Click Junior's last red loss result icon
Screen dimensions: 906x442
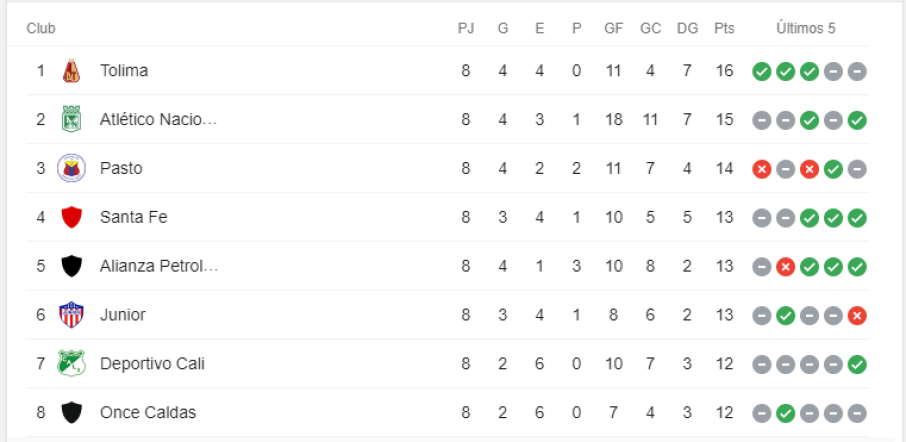tap(857, 315)
